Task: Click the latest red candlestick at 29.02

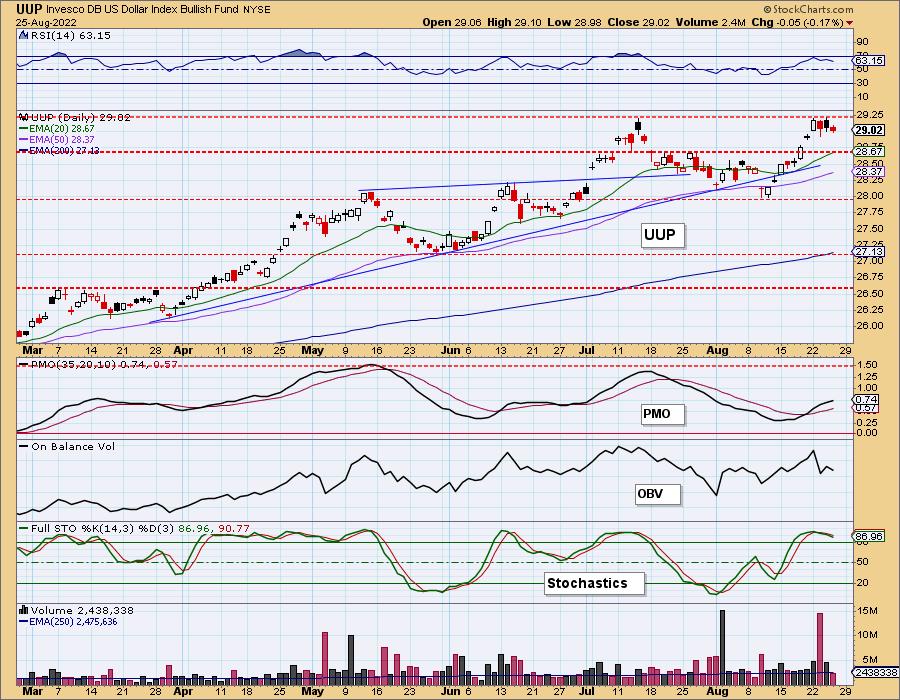Action: [x=833, y=129]
